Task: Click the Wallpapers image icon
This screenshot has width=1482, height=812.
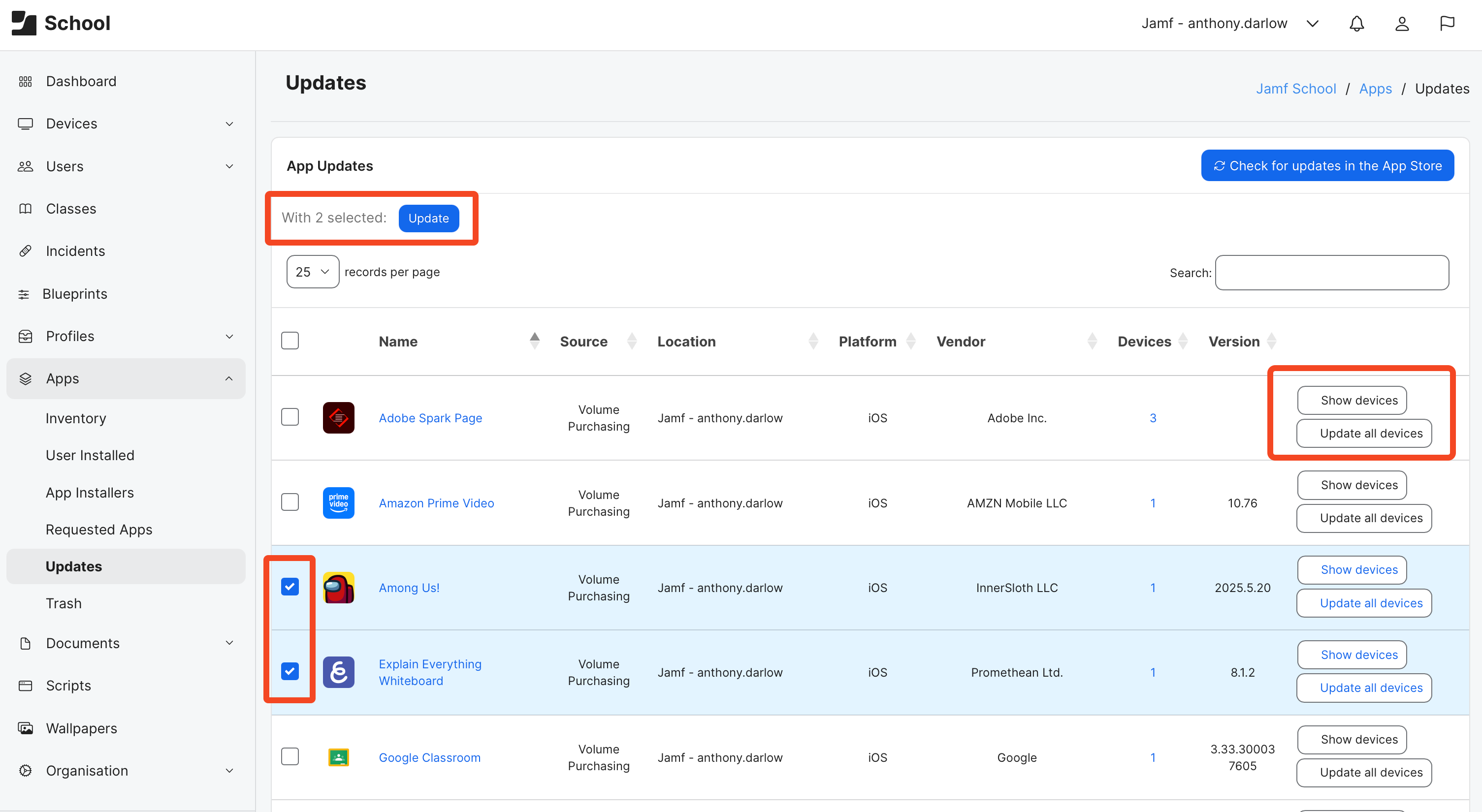Action: coord(25,728)
